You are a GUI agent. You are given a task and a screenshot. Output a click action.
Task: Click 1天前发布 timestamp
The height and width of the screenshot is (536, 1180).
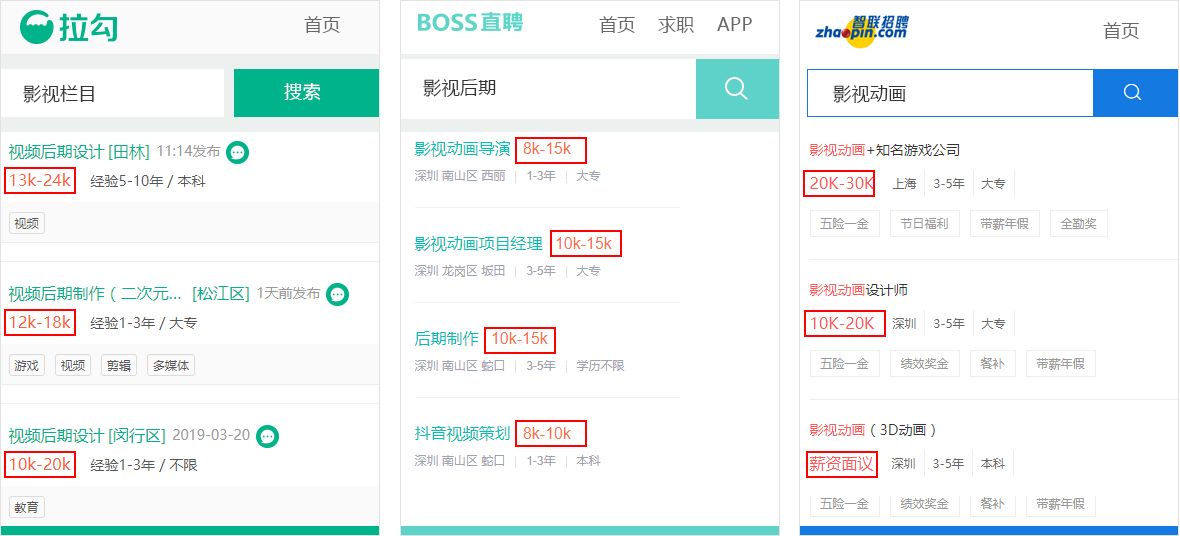[x=288, y=294]
